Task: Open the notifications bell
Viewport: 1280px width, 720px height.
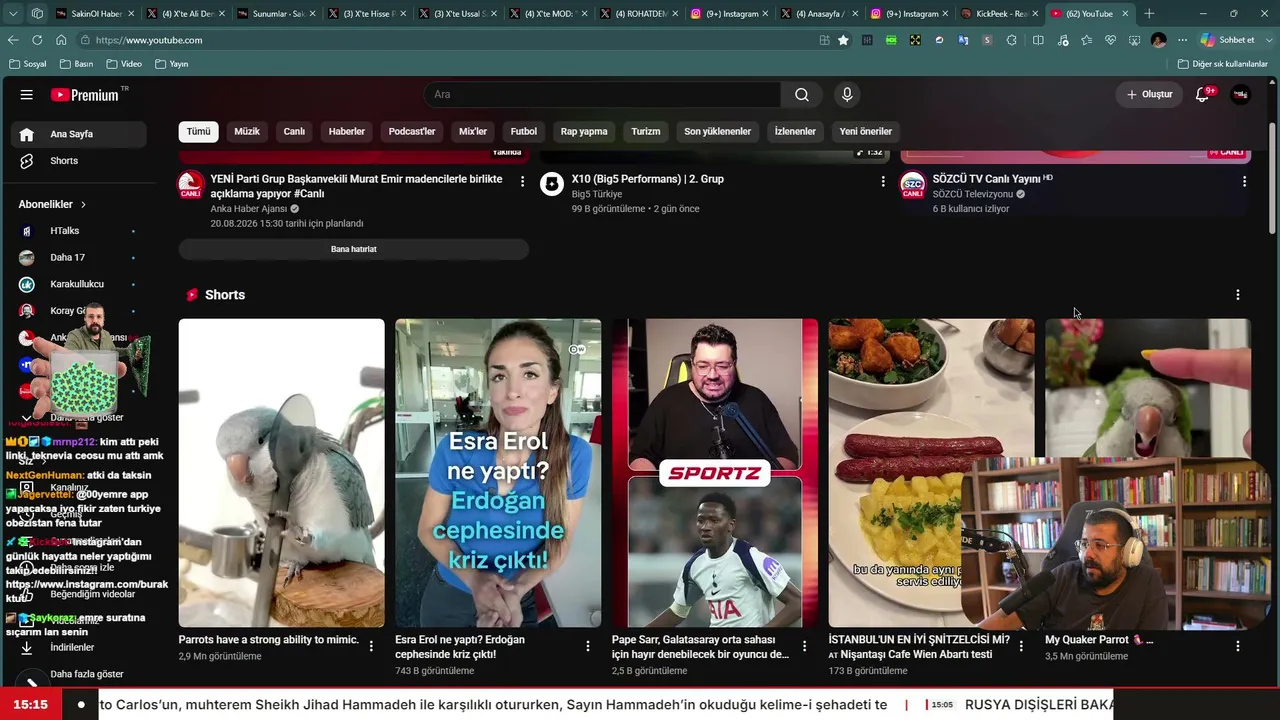Action: 1203,95
